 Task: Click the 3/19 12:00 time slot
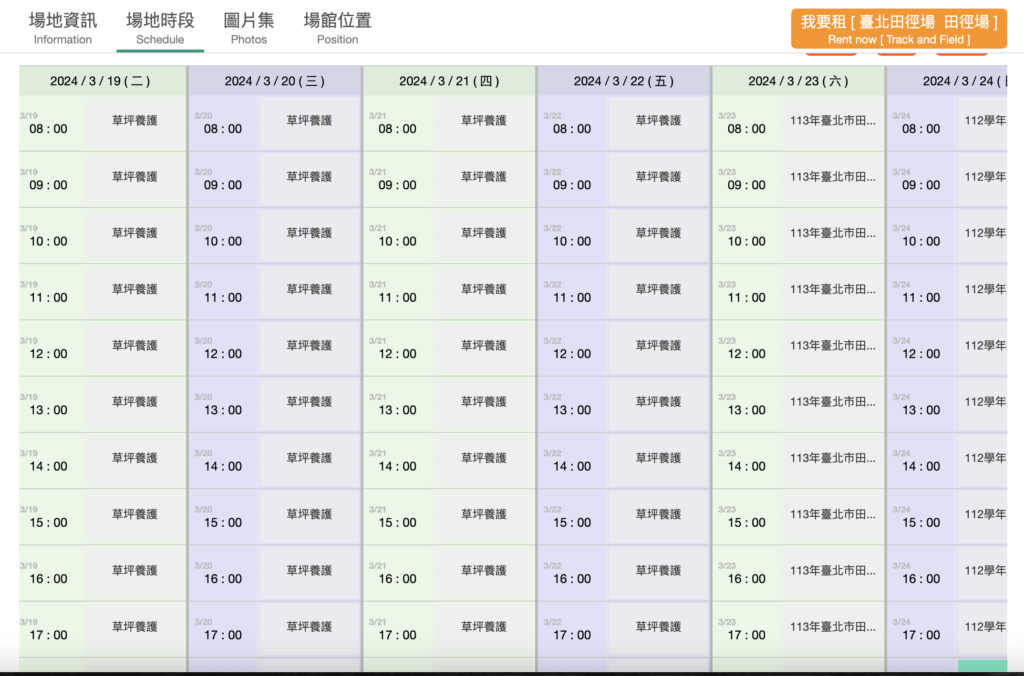(x=51, y=348)
